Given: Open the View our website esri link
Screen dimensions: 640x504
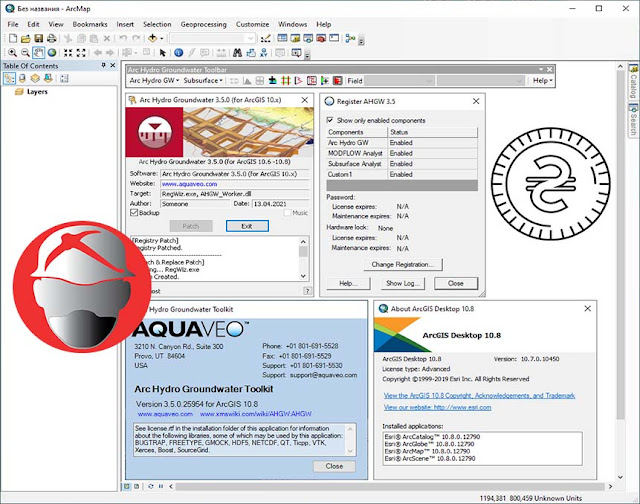Looking at the screenshot, I should click(x=438, y=407).
